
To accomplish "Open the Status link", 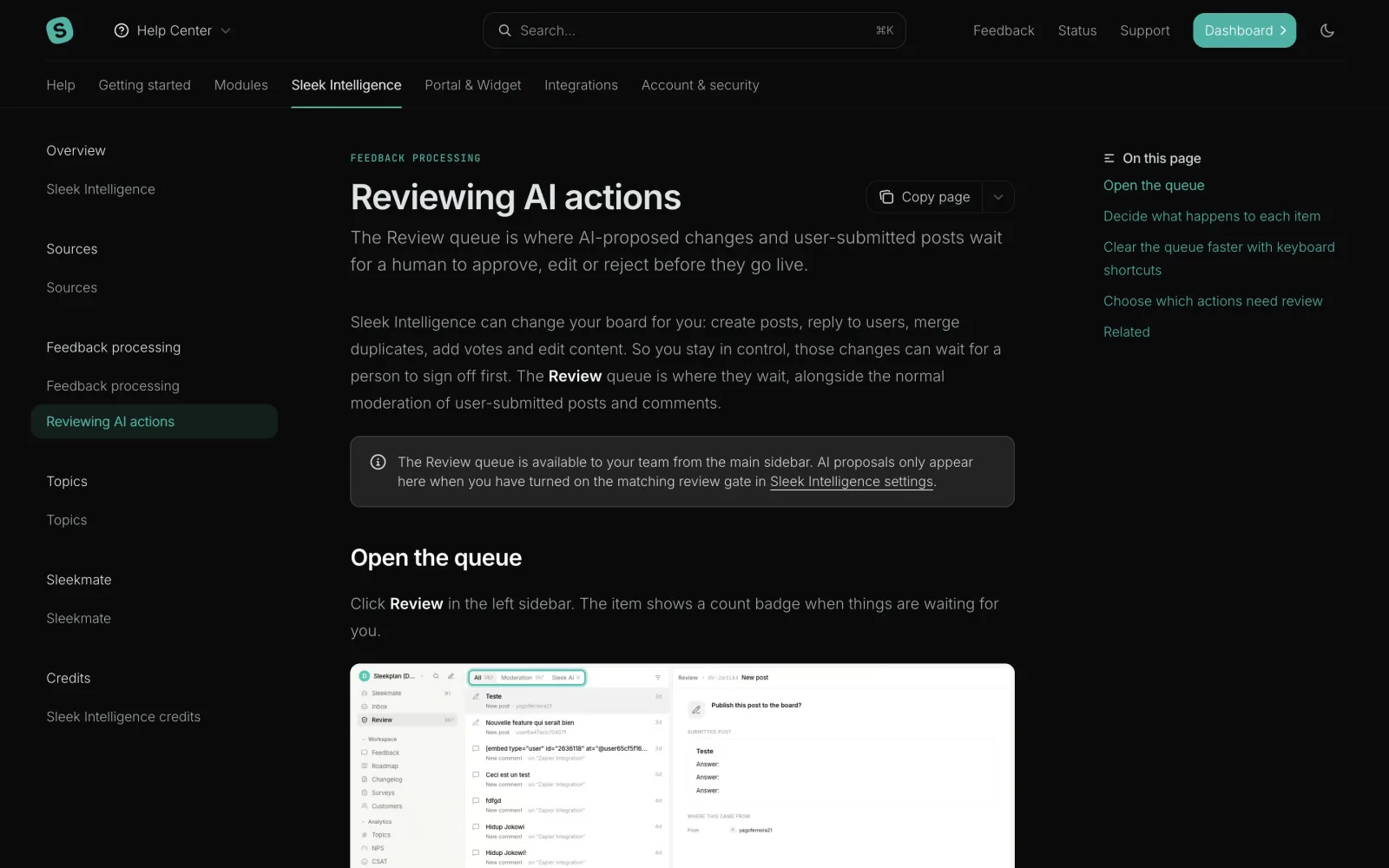I will click(1077, 30).
